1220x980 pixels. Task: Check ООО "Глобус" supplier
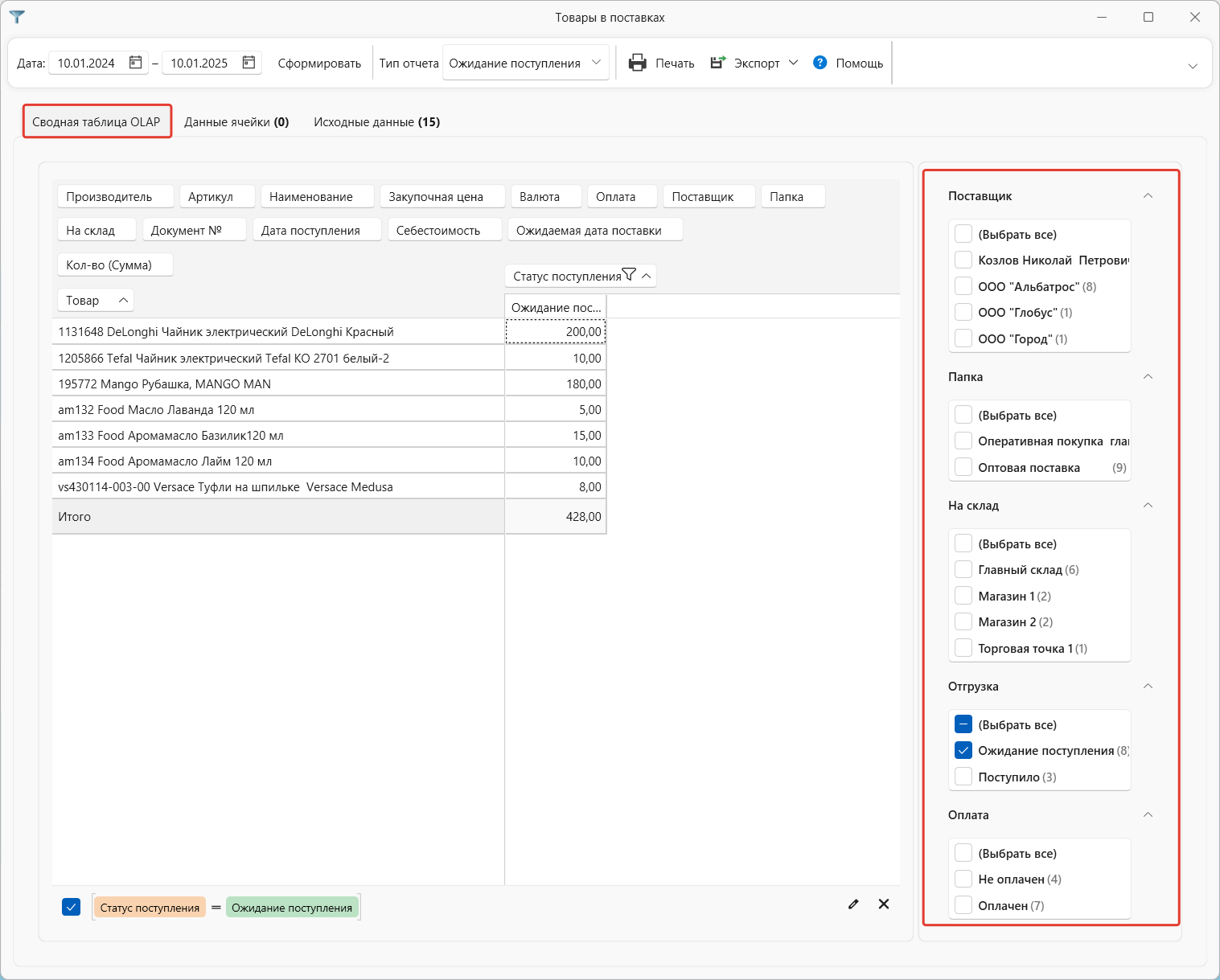point(963,313)
